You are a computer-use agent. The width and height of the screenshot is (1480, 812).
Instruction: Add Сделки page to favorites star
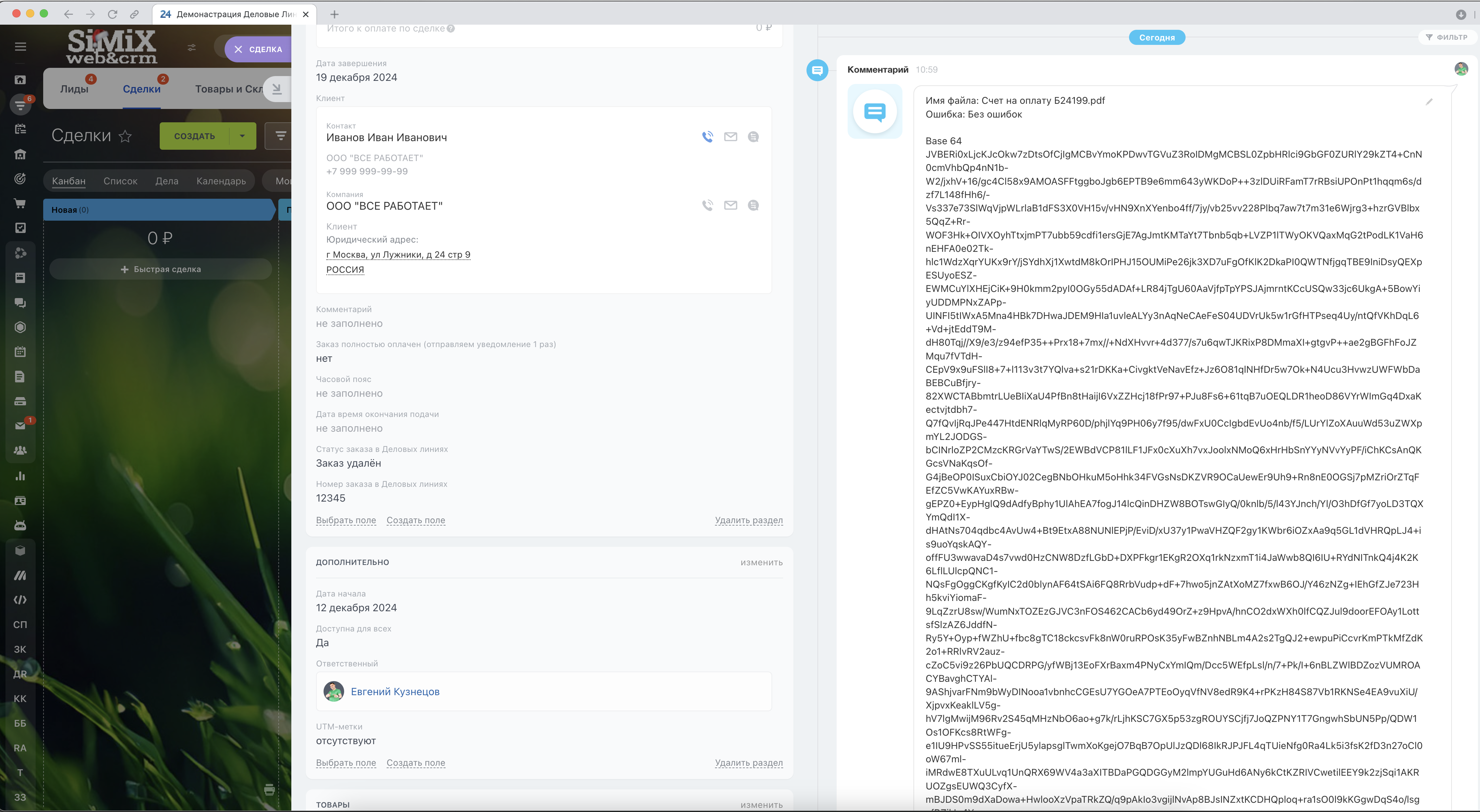click(x=125, y=136)
